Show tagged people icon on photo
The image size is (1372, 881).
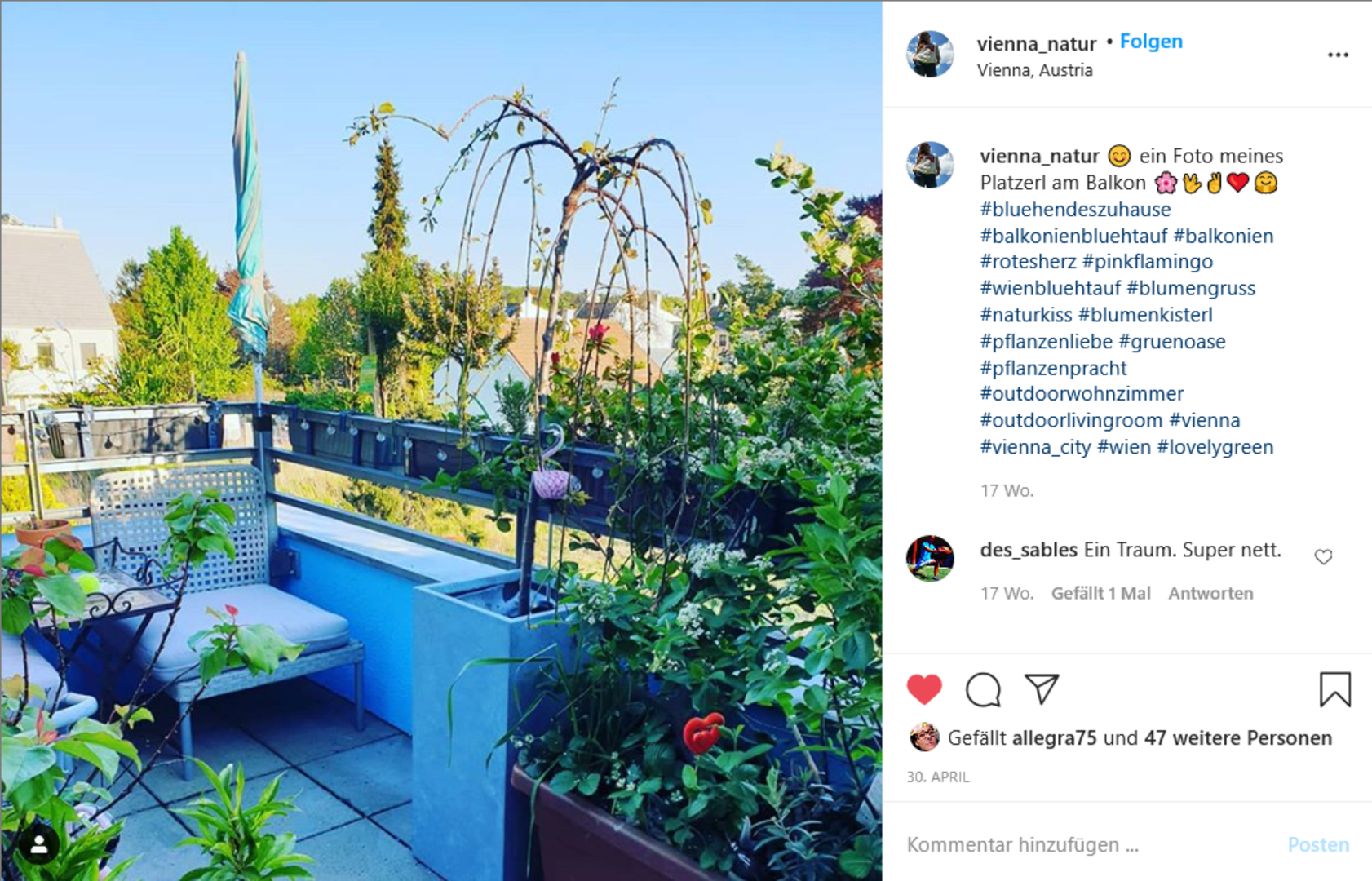38,846
